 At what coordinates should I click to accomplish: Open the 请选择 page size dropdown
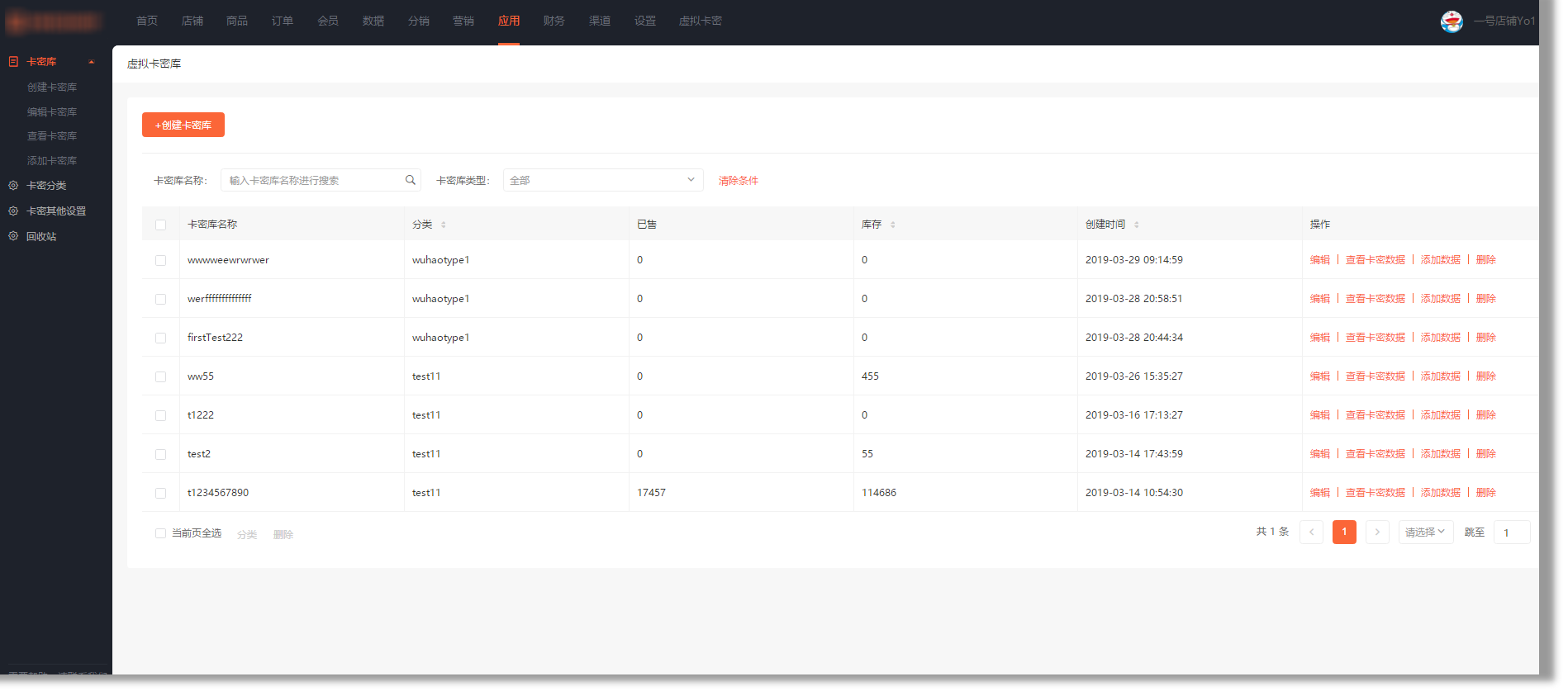(x=1425, y=532)
